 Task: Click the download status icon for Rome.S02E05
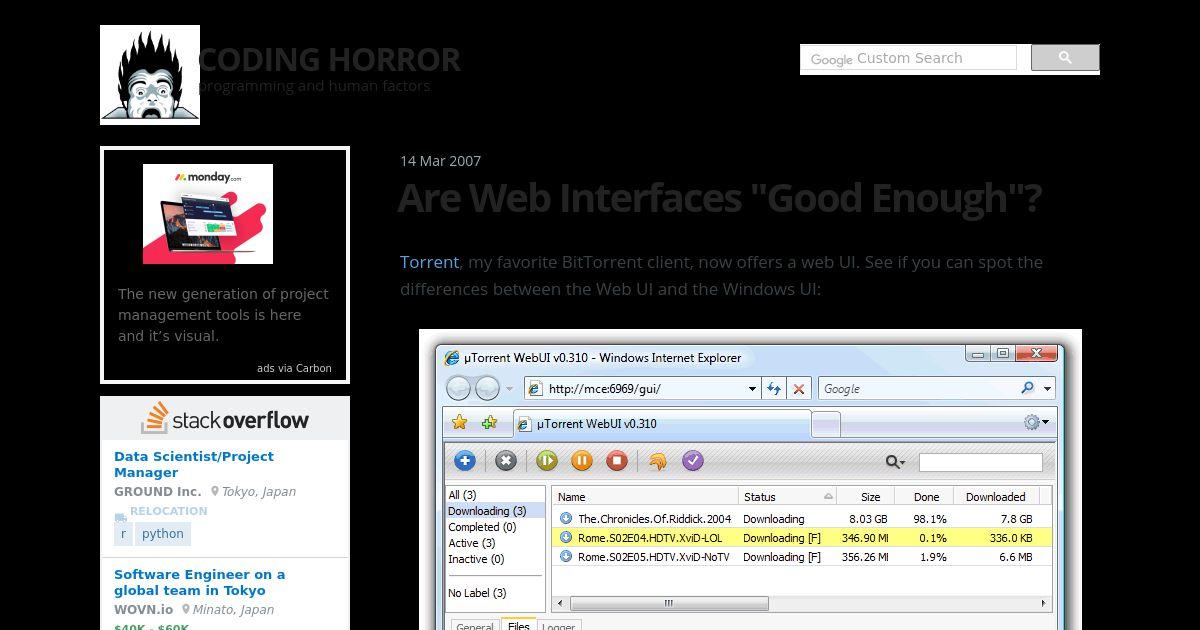(x=566, y=557)
